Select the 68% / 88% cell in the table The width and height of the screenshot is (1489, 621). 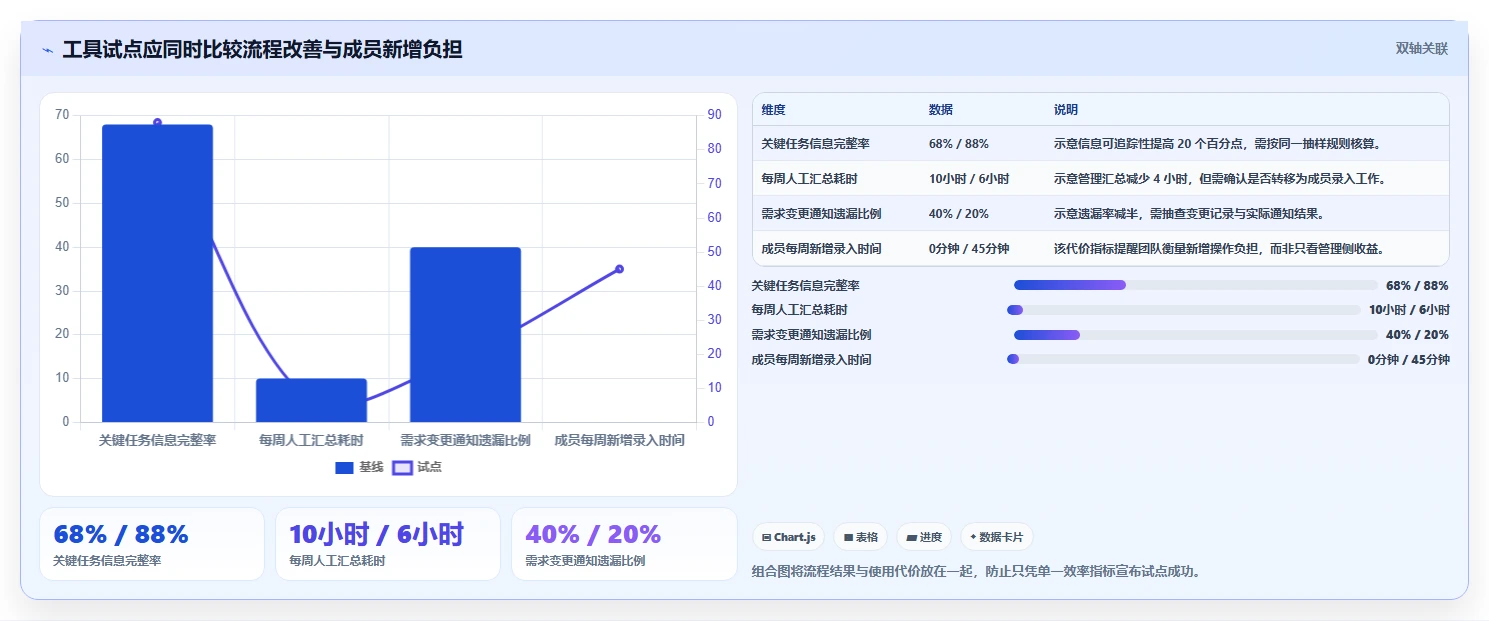(958, 144)
